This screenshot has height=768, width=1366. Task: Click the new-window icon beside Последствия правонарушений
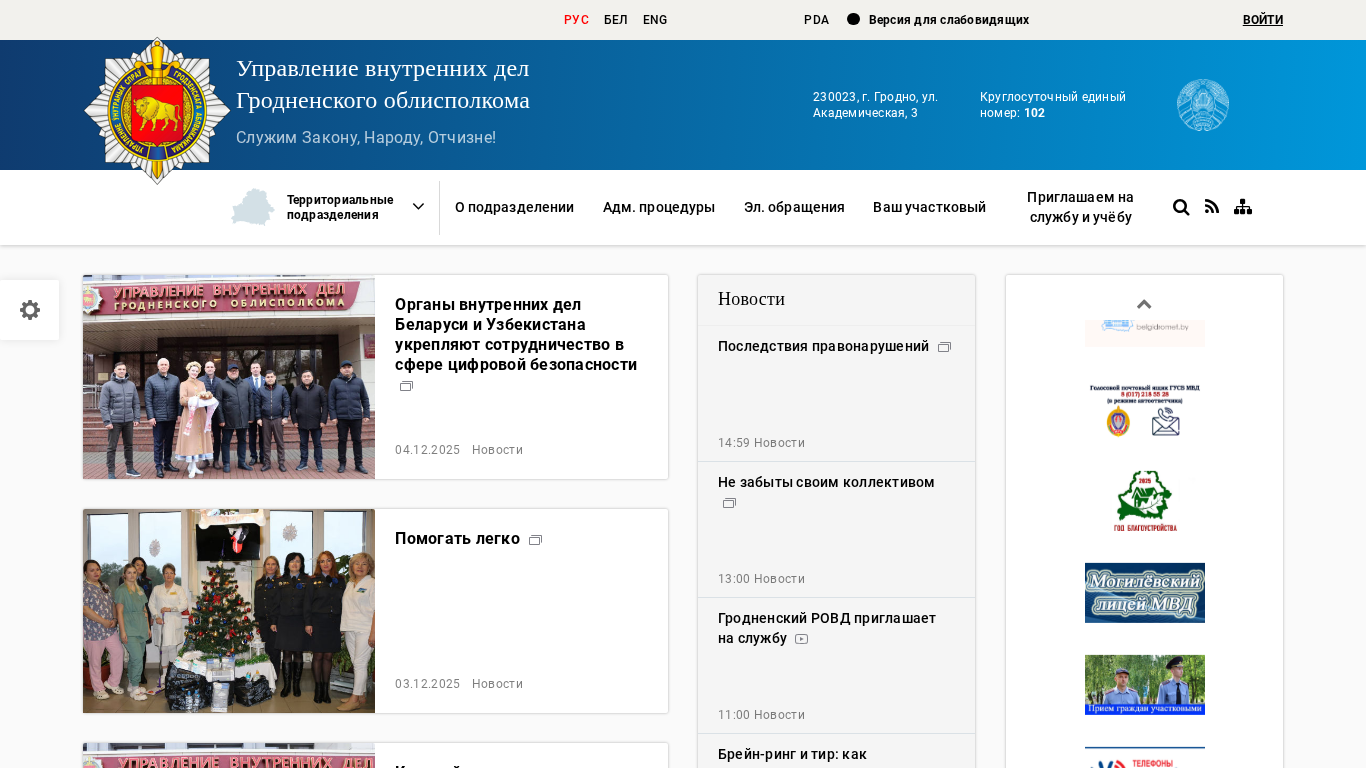tap(945, 347)
